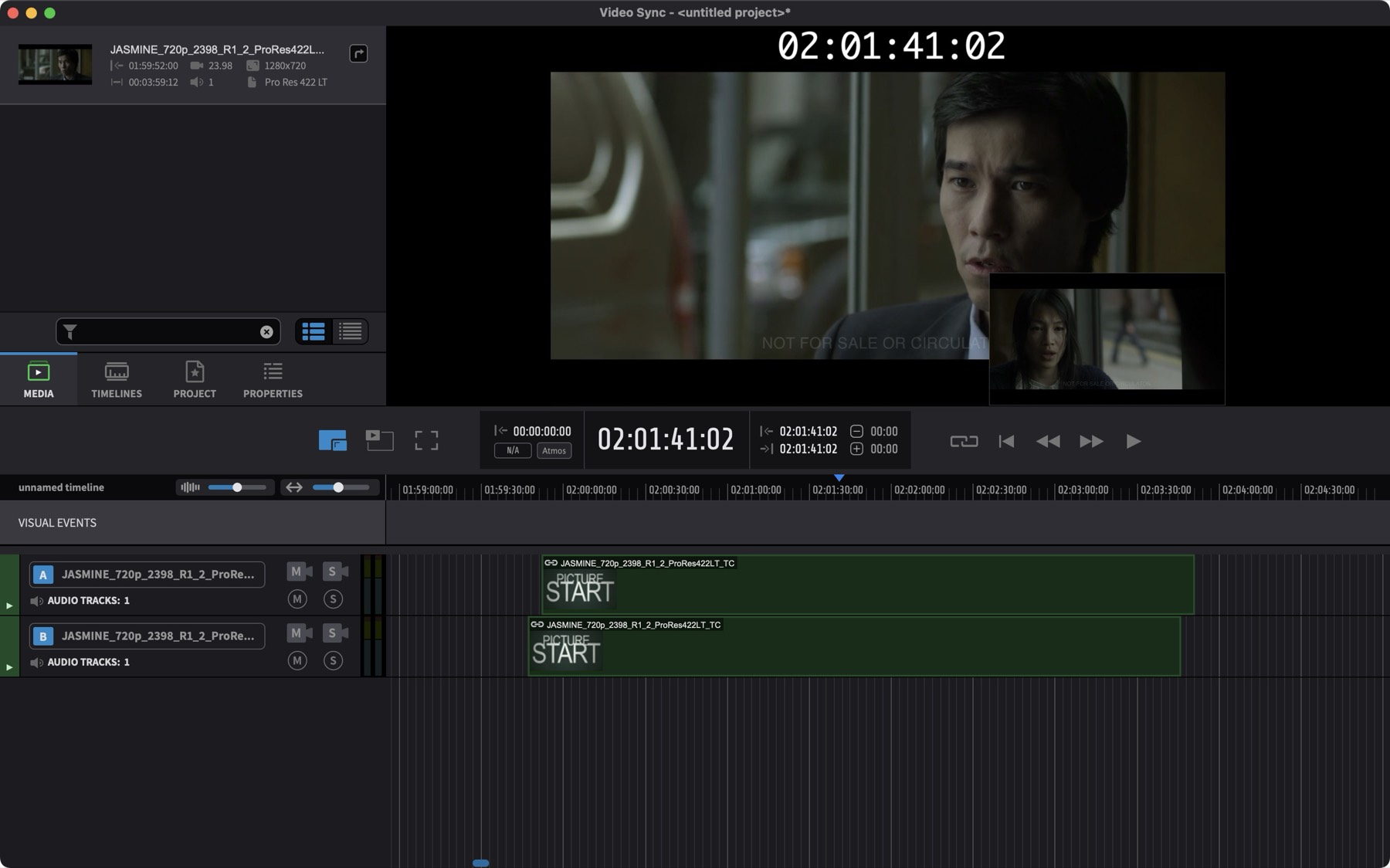Viewport: 1390px width, 868px height.
Task: Click the main timecode 02:01:41:02 display
Action: click(666, 439)
